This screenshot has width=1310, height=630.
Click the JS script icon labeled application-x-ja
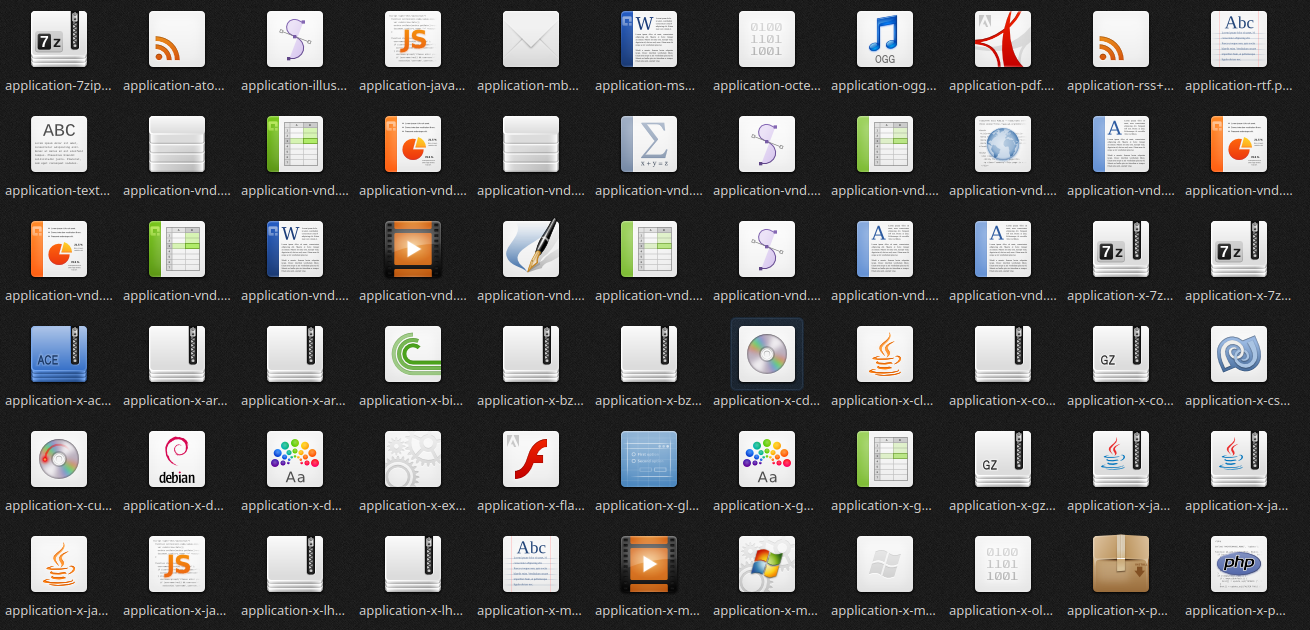[x=177, y=564]
